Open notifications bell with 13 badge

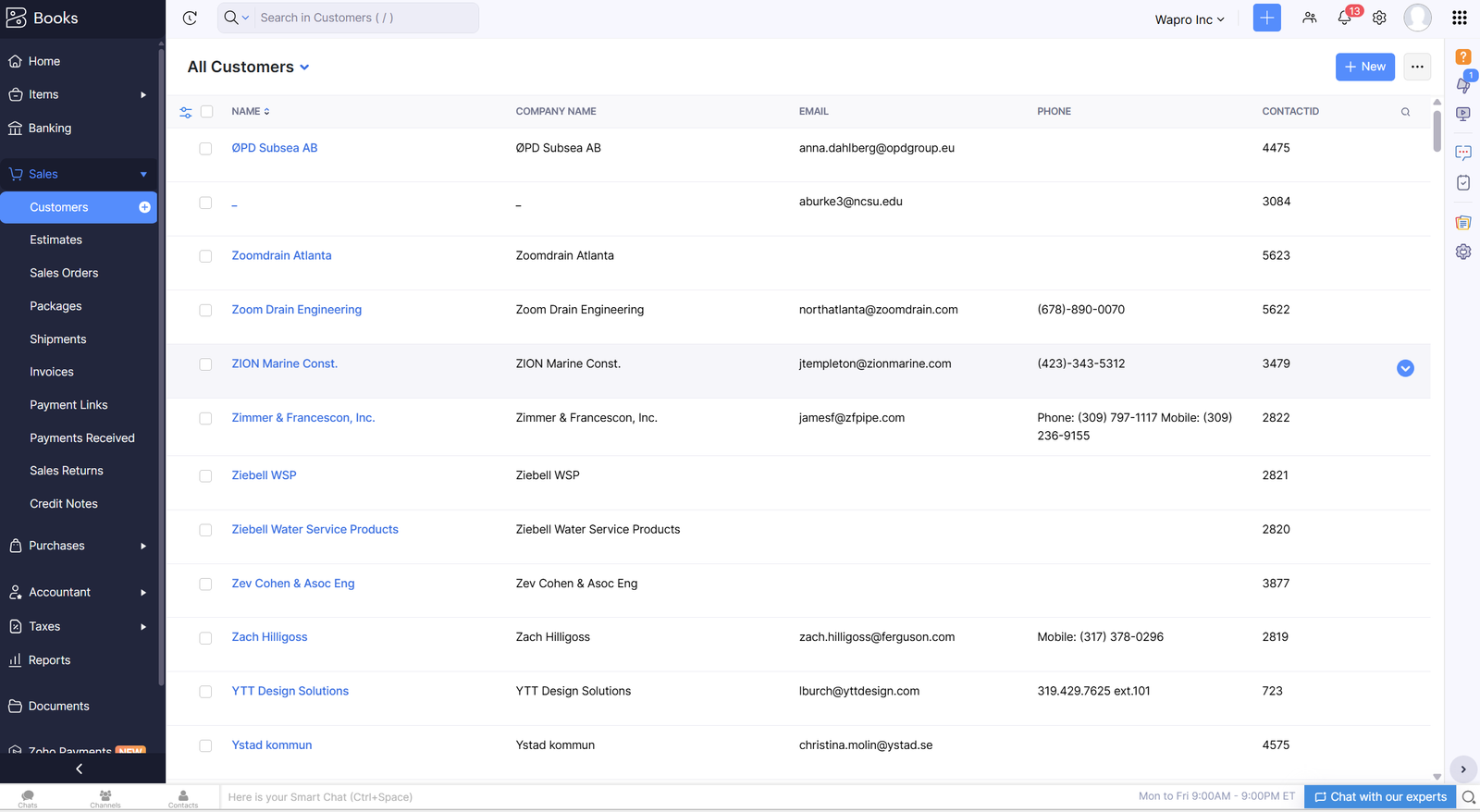coord(1345,18)
